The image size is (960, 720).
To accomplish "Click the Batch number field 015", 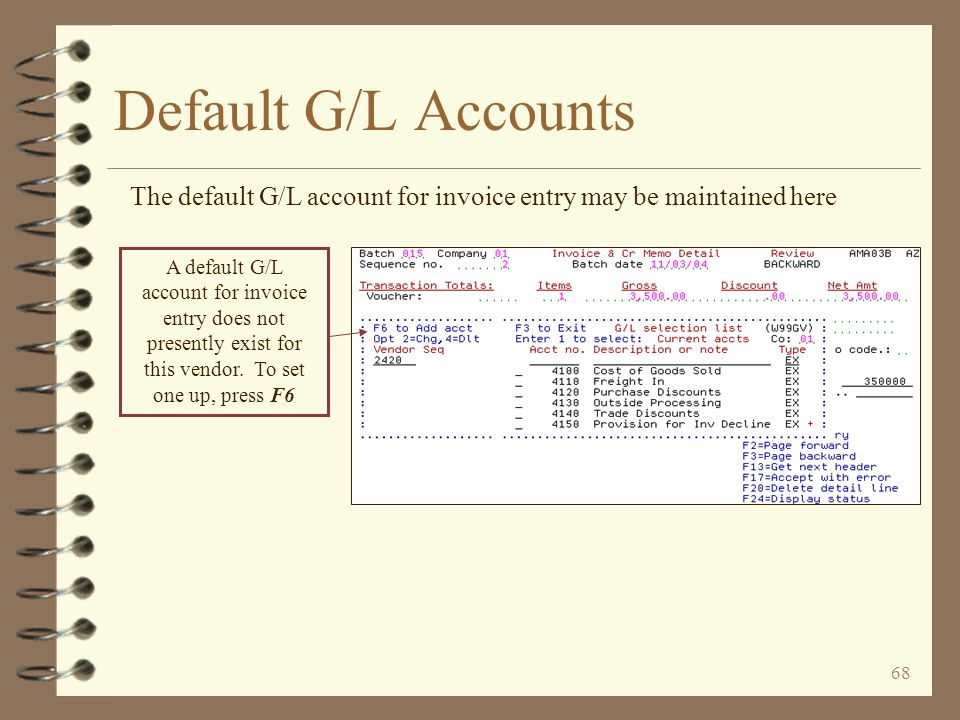I will tap(412, 253).
